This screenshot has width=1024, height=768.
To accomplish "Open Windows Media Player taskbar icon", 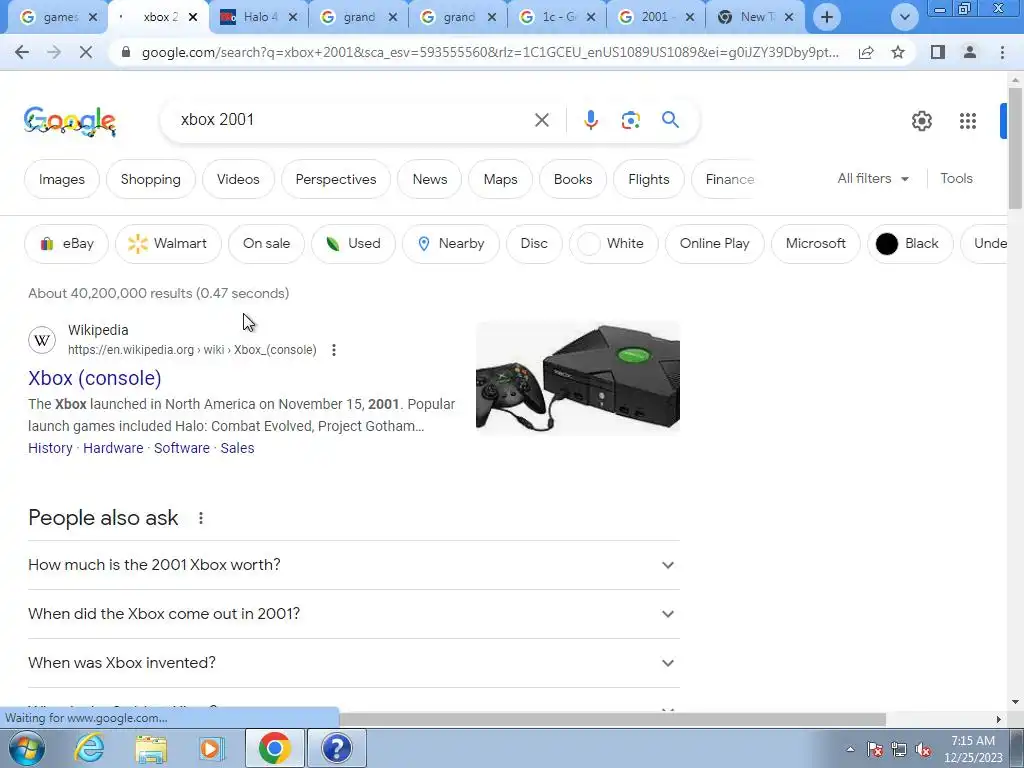I will tap(212, 748).
